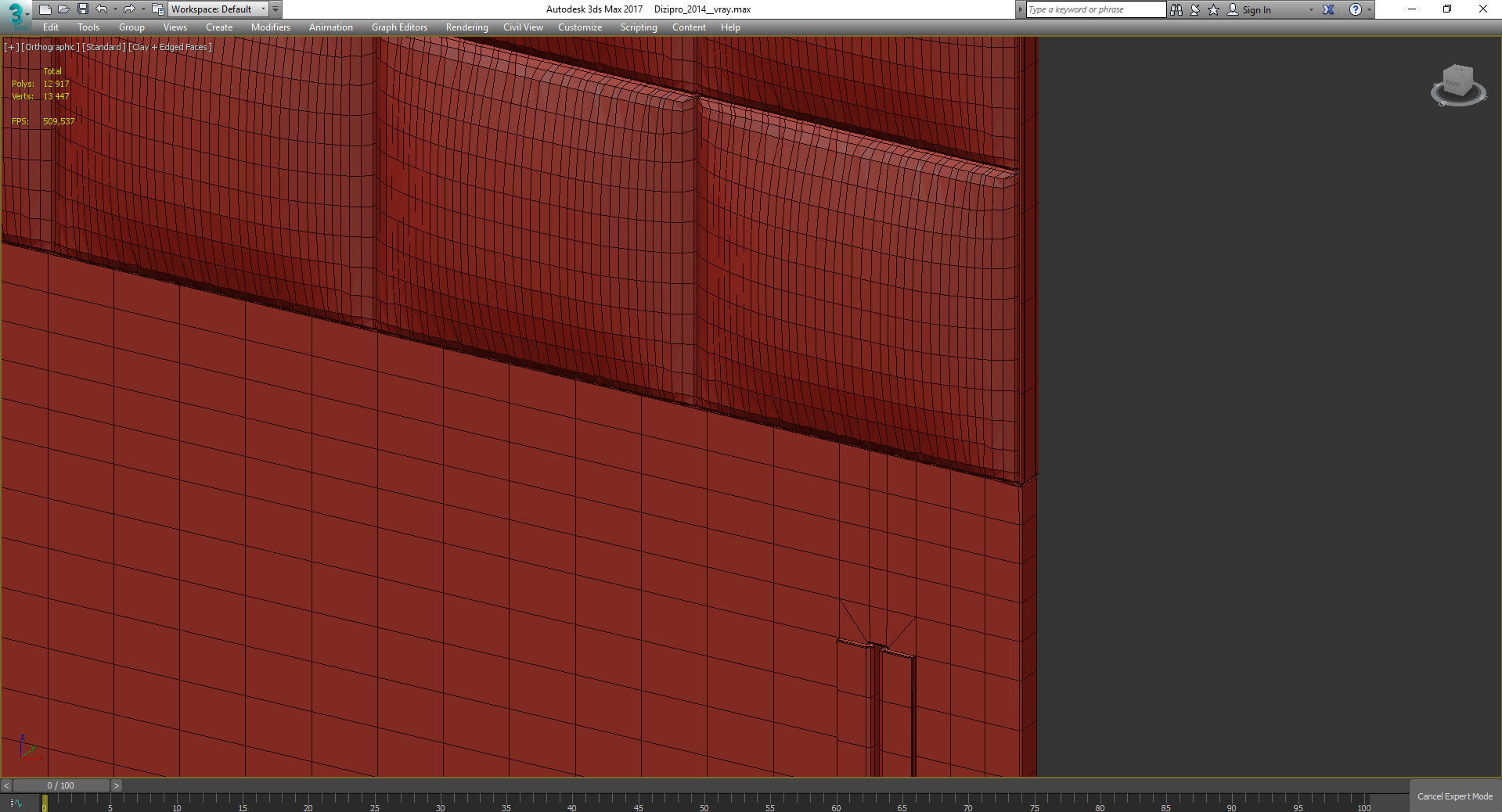This screenshot has width=1502, height=812.
Task: Click the next frame arrow on time slider
Action: pyautogui.click(x=117, y=785)
